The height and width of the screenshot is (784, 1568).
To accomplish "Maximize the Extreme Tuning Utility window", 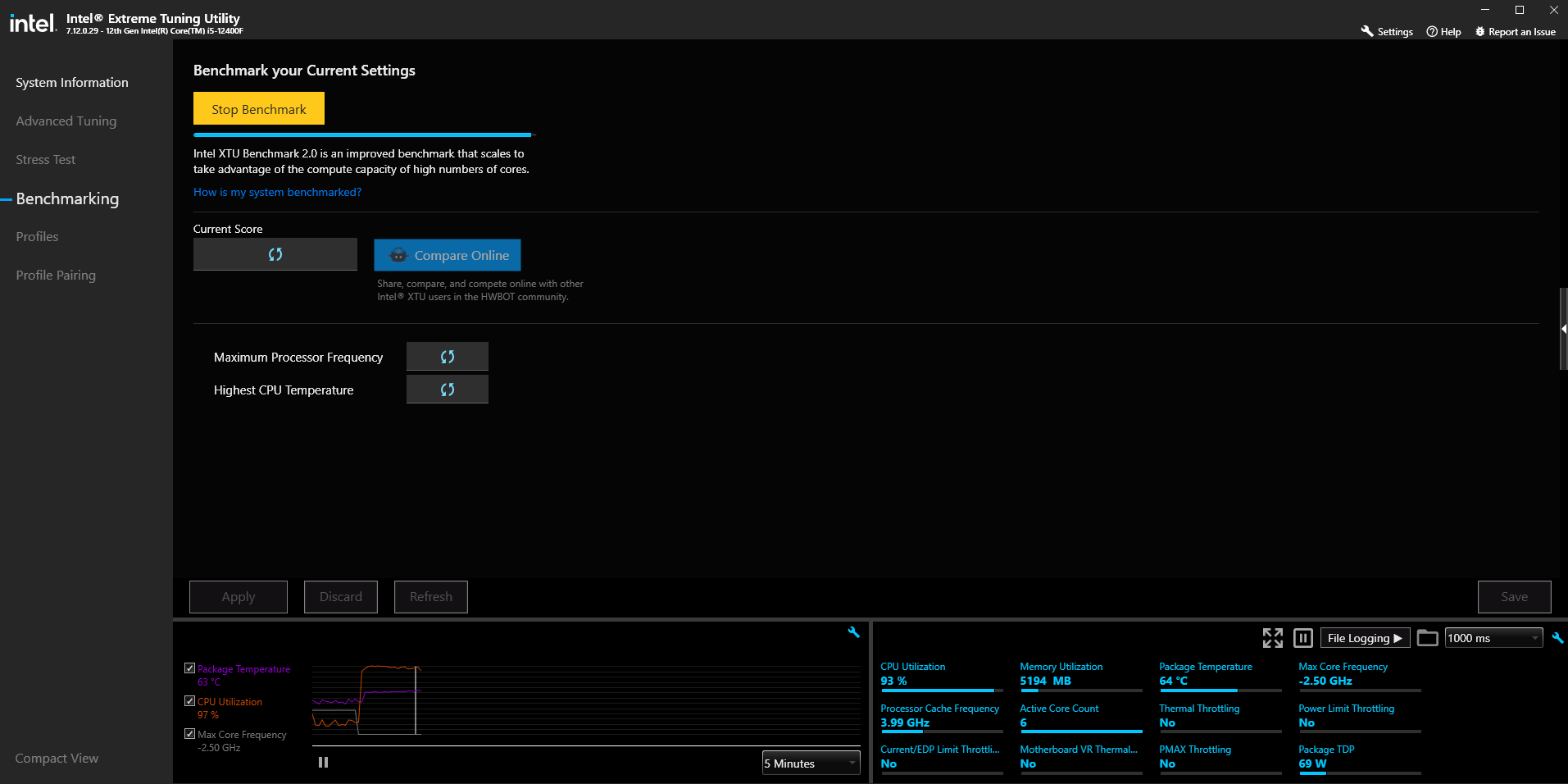I will pos(1520,10).
